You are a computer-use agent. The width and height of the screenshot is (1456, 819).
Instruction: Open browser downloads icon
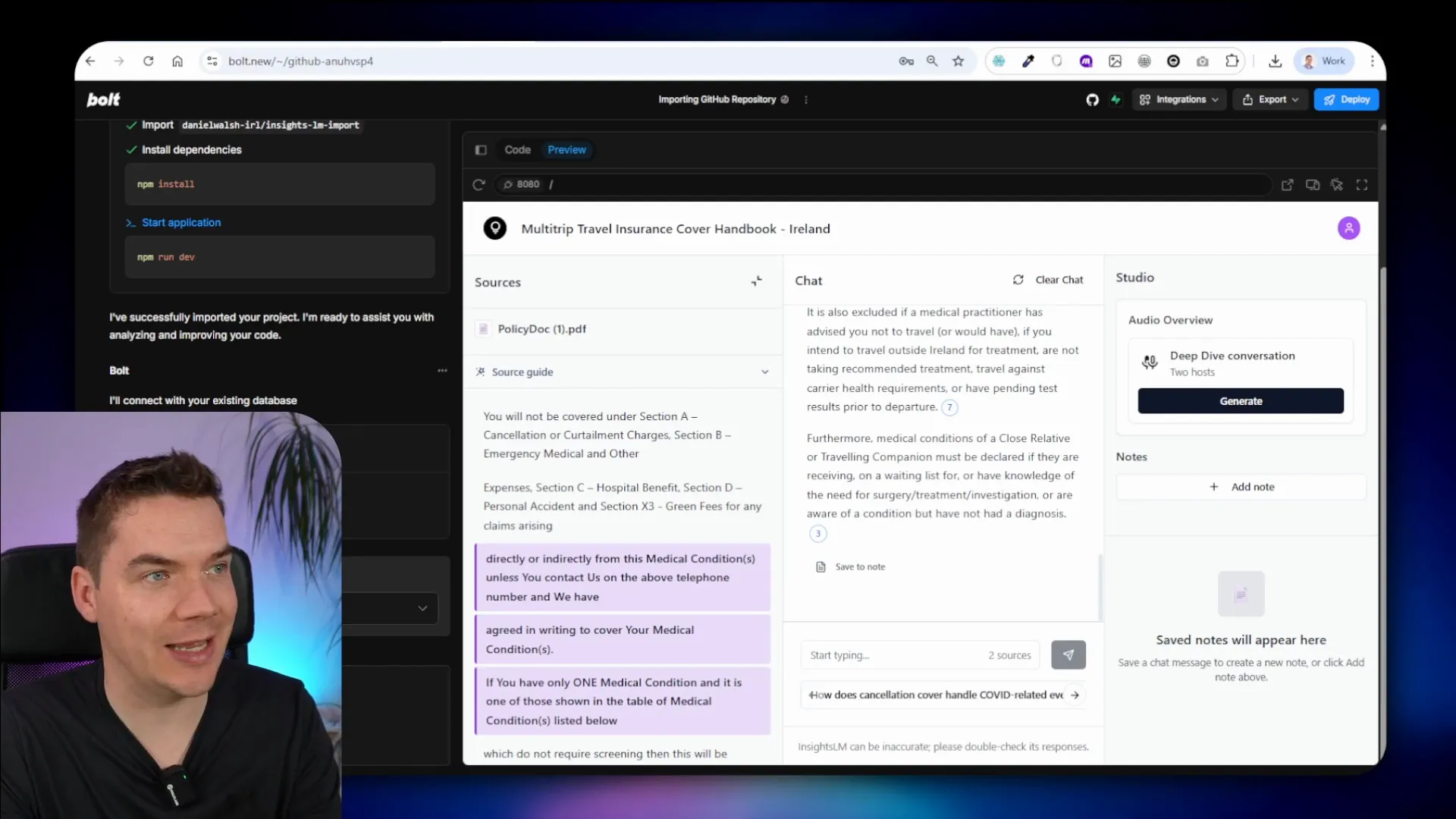point(1276,61)
